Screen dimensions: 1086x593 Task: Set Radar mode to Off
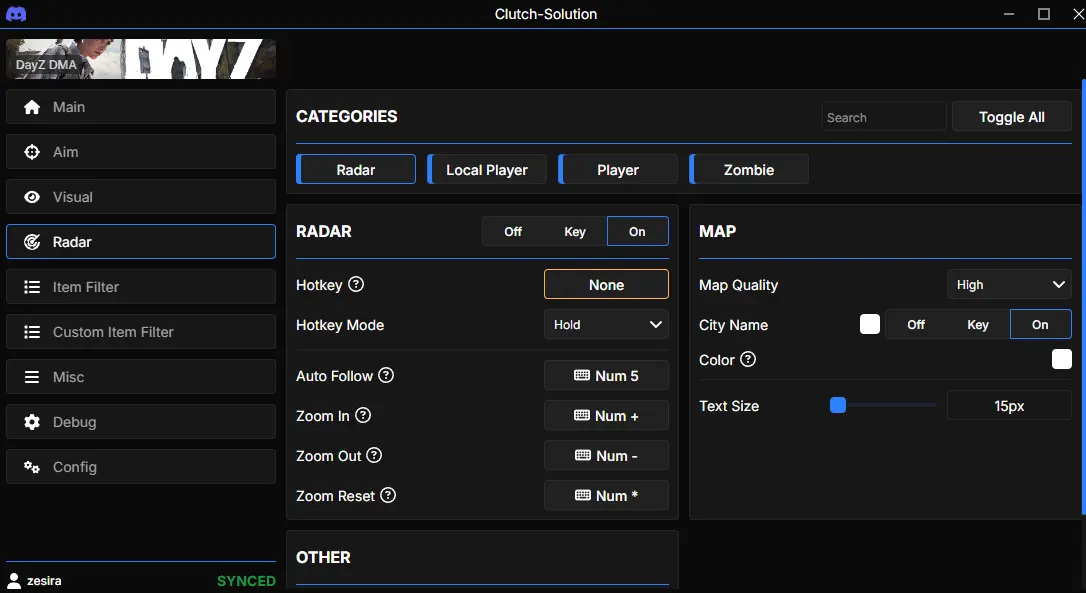(x=513, y=231)
